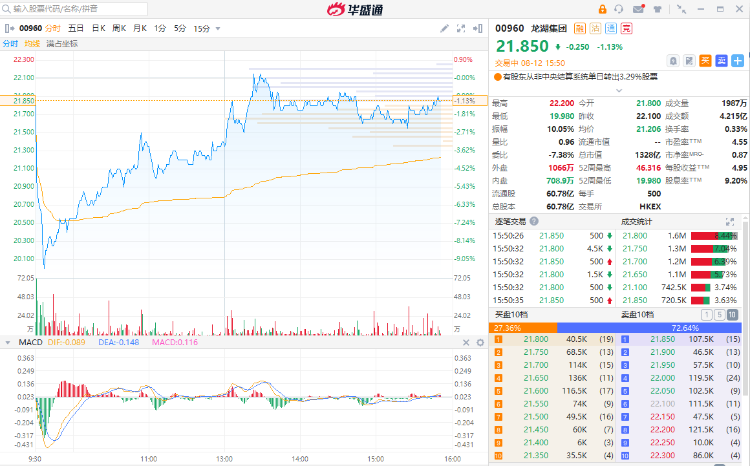Click the 21.800 volume stat bar 8.44%
Screen dimensions: 750x466
click(x=714, y=236)
